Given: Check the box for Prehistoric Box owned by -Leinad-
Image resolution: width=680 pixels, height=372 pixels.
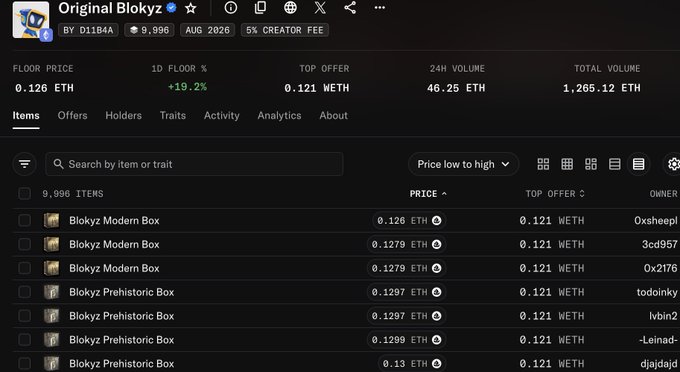Looking at the screenshot, I should pyautogui.click(x=24, y=339).
